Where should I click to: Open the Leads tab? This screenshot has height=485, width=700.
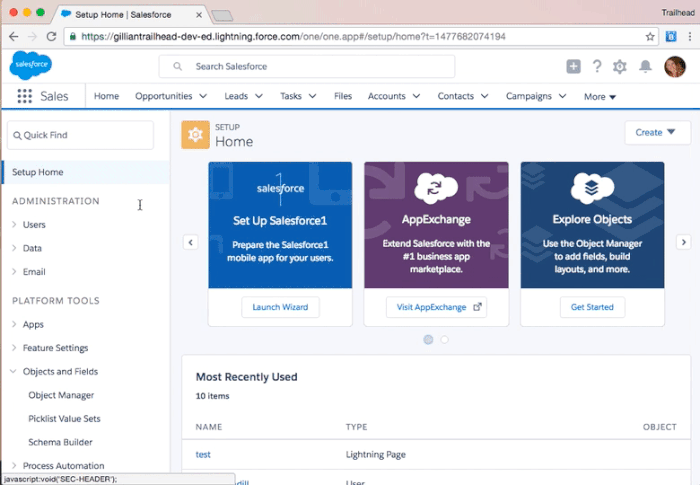[236, 96]
